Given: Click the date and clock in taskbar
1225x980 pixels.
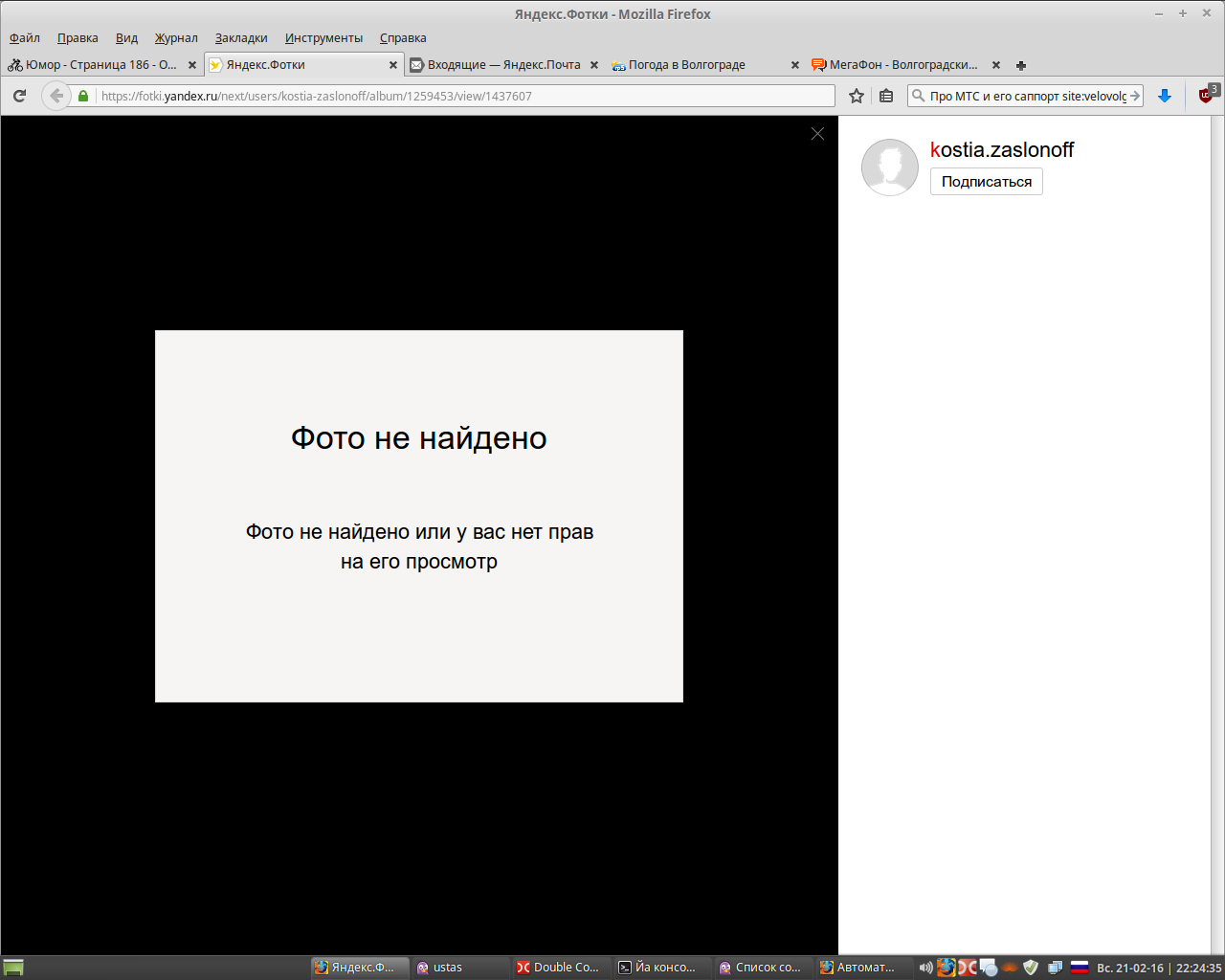Looking at the screenshot, I should coord(1159,968).
